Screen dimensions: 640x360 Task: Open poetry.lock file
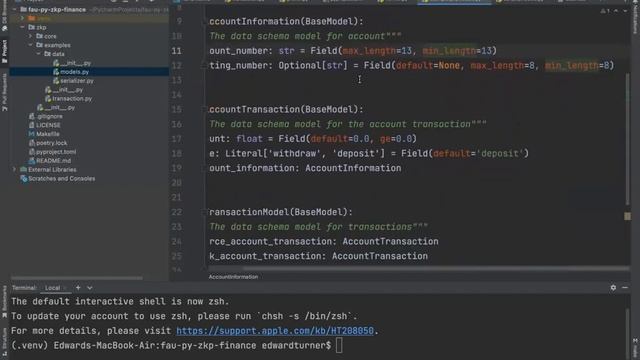[51, 143]
